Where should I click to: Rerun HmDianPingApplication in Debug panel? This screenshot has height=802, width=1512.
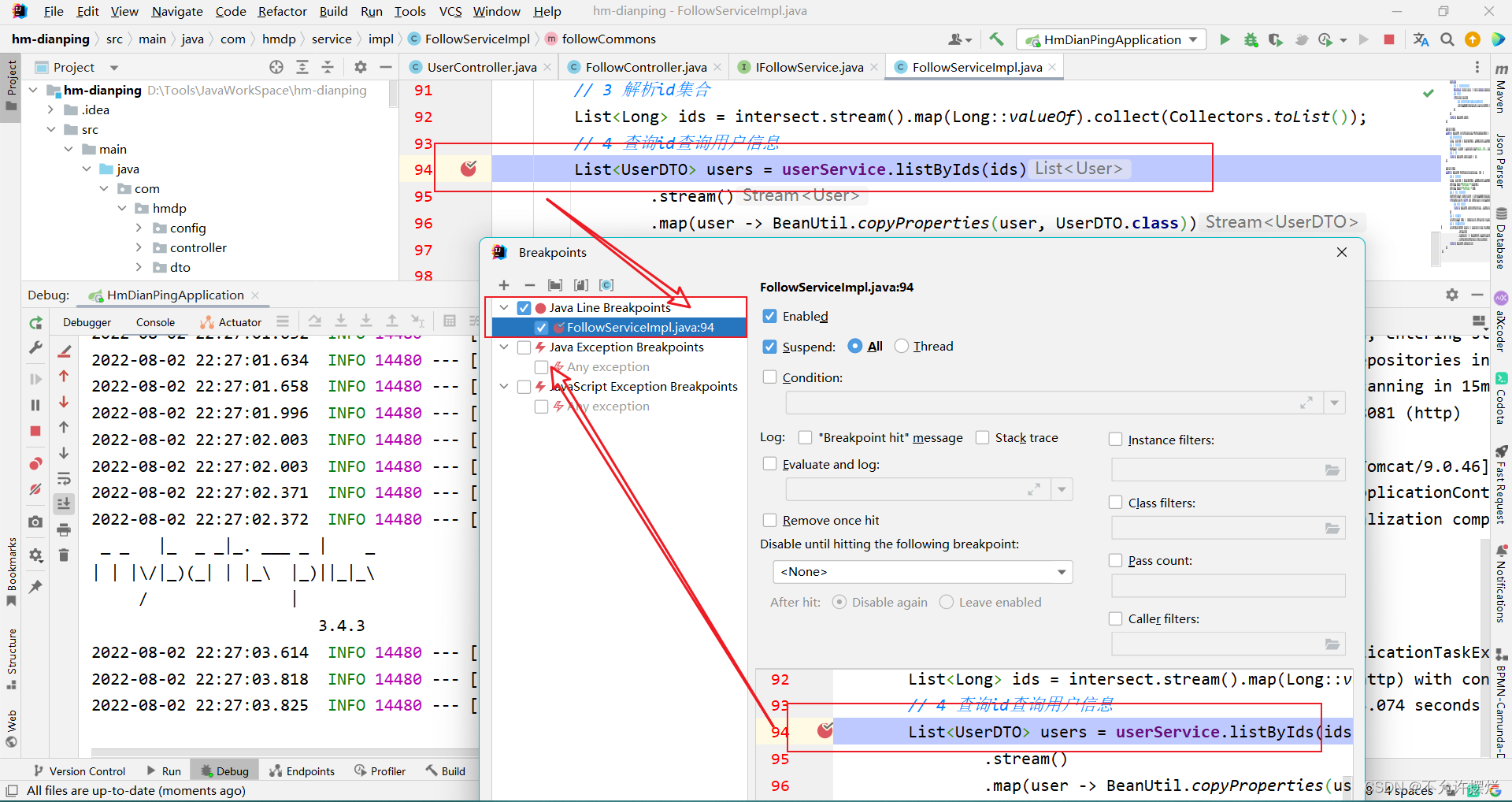35,323
